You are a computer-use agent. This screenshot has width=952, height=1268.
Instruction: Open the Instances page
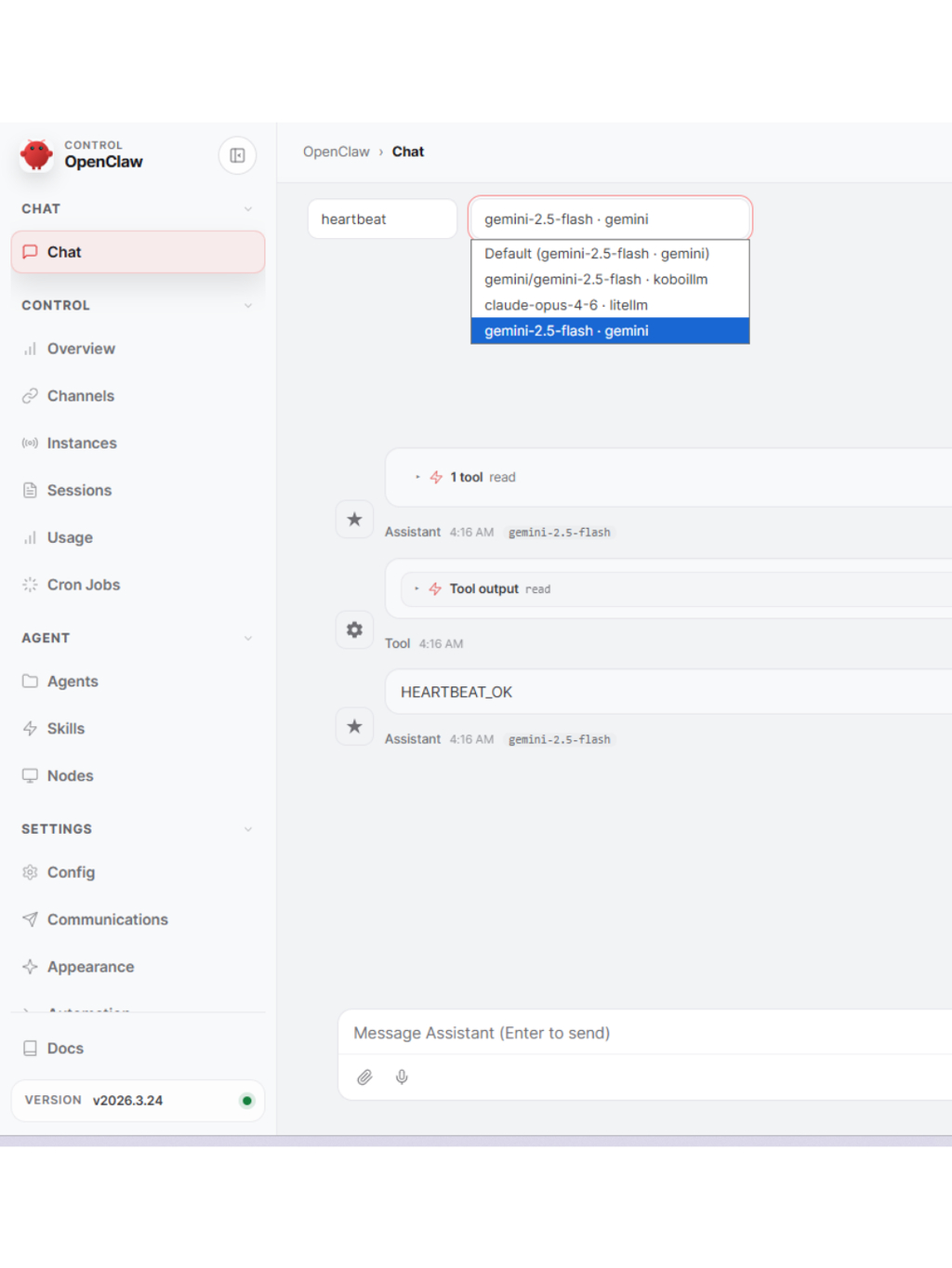point(138,443)
